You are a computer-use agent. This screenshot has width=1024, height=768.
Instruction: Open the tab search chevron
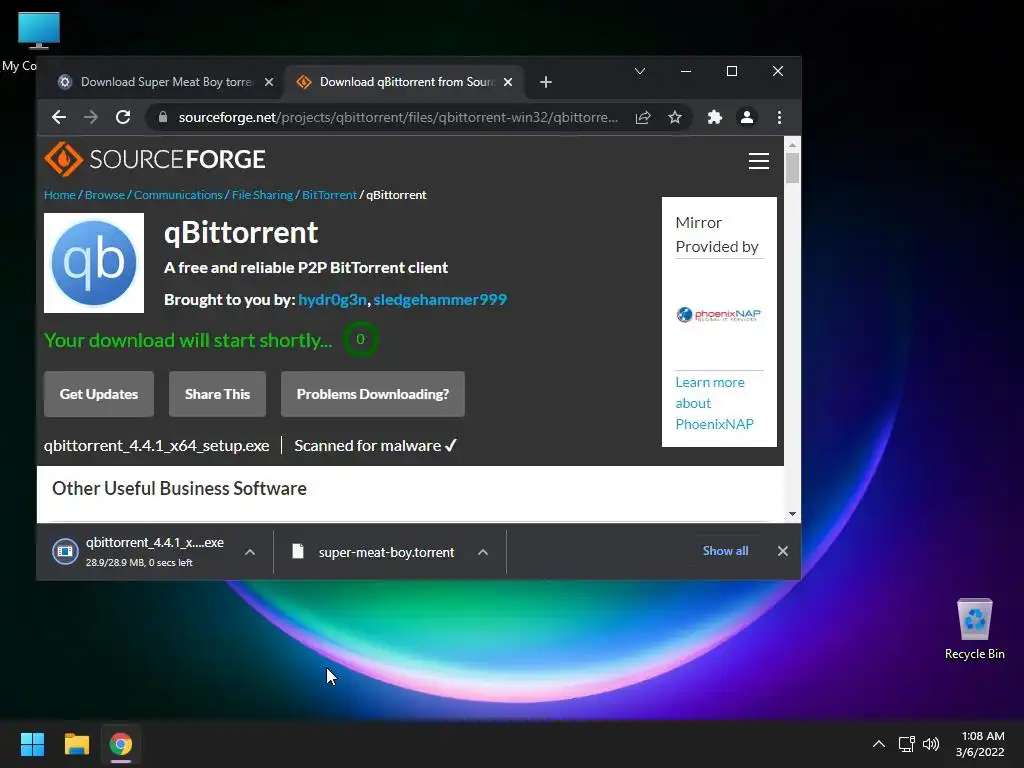(640, 71)
